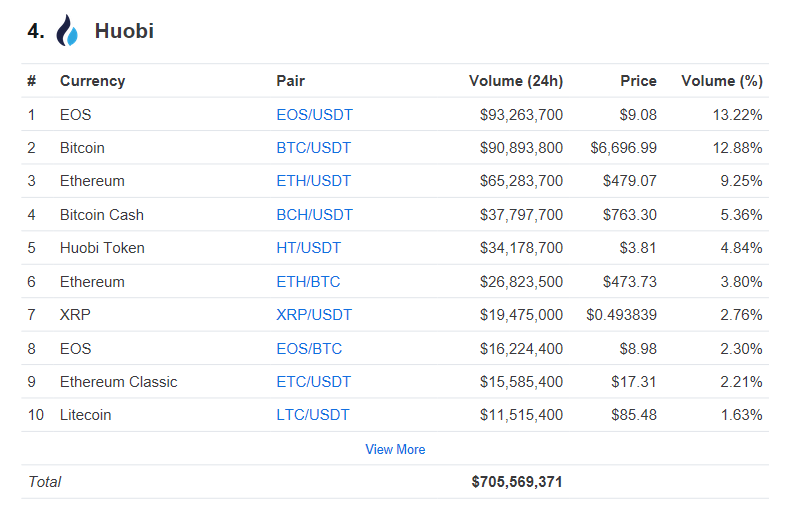Click the Price column header
This screenshot has height=514, width=807.
[x=638, y=81]
